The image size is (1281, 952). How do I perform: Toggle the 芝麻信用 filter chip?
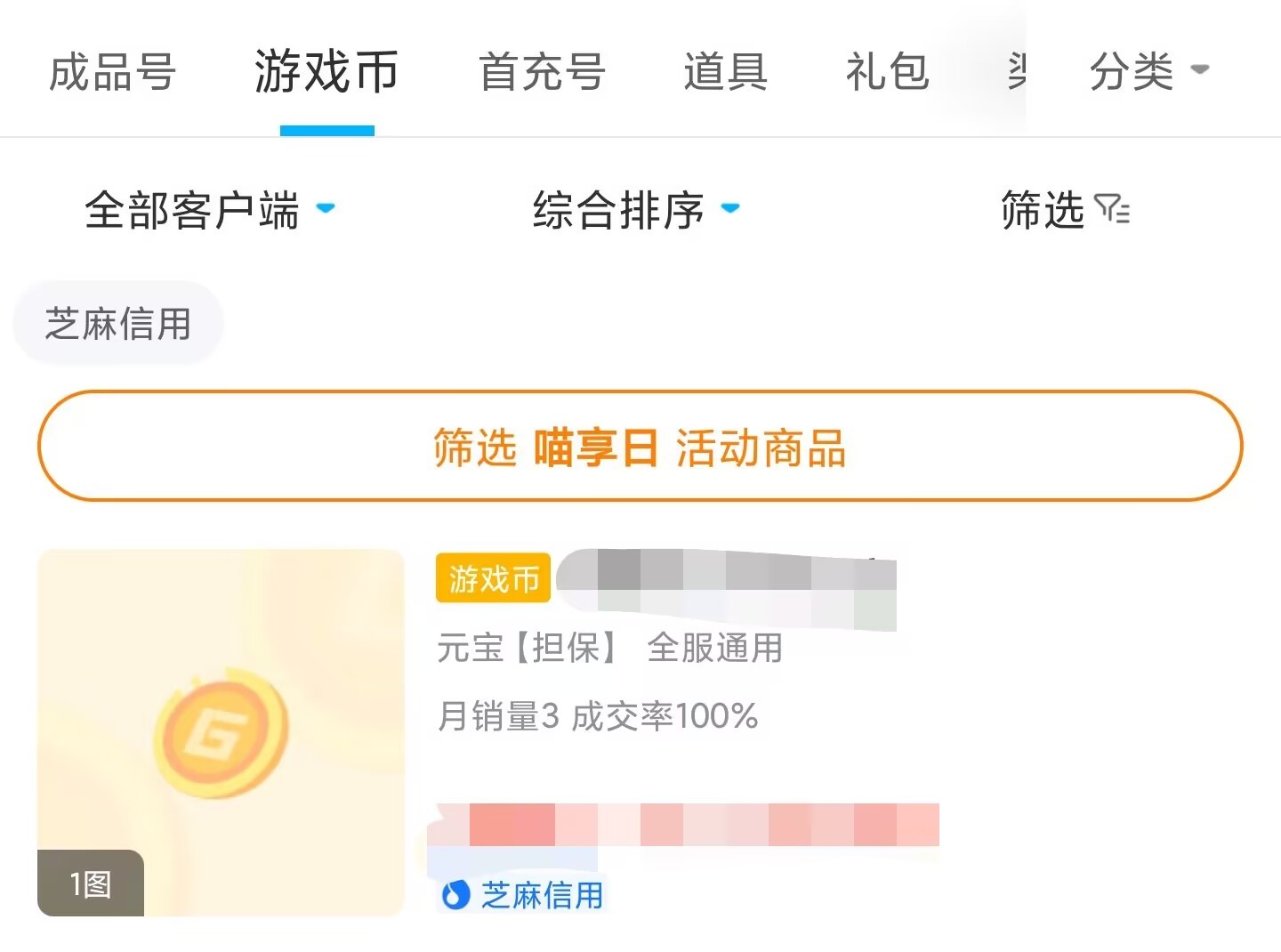pyautogui.click(x=118, y=324)
